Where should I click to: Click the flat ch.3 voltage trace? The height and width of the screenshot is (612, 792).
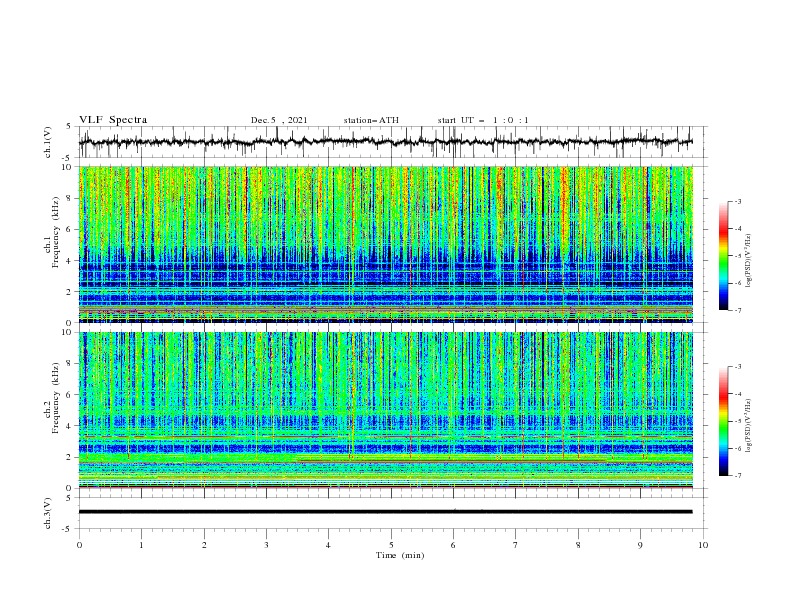pos(385,512)
